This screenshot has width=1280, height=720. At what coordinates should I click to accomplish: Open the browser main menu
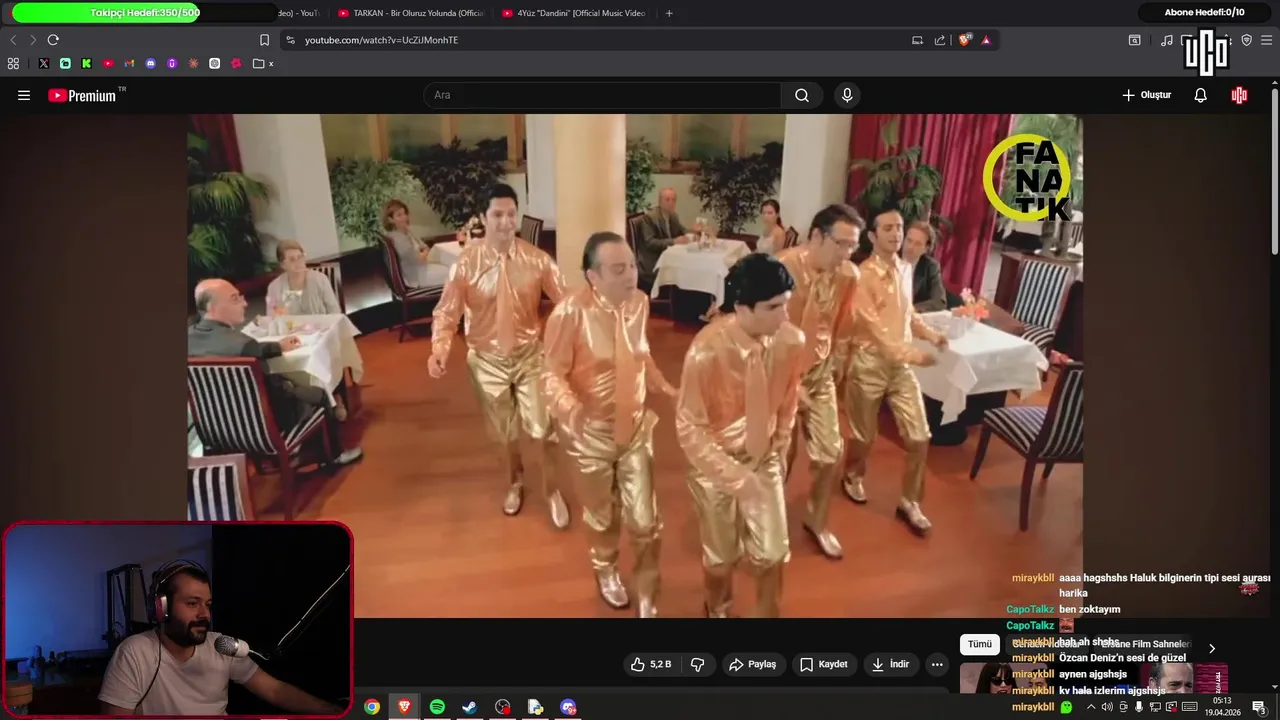tap(1266, 40)
